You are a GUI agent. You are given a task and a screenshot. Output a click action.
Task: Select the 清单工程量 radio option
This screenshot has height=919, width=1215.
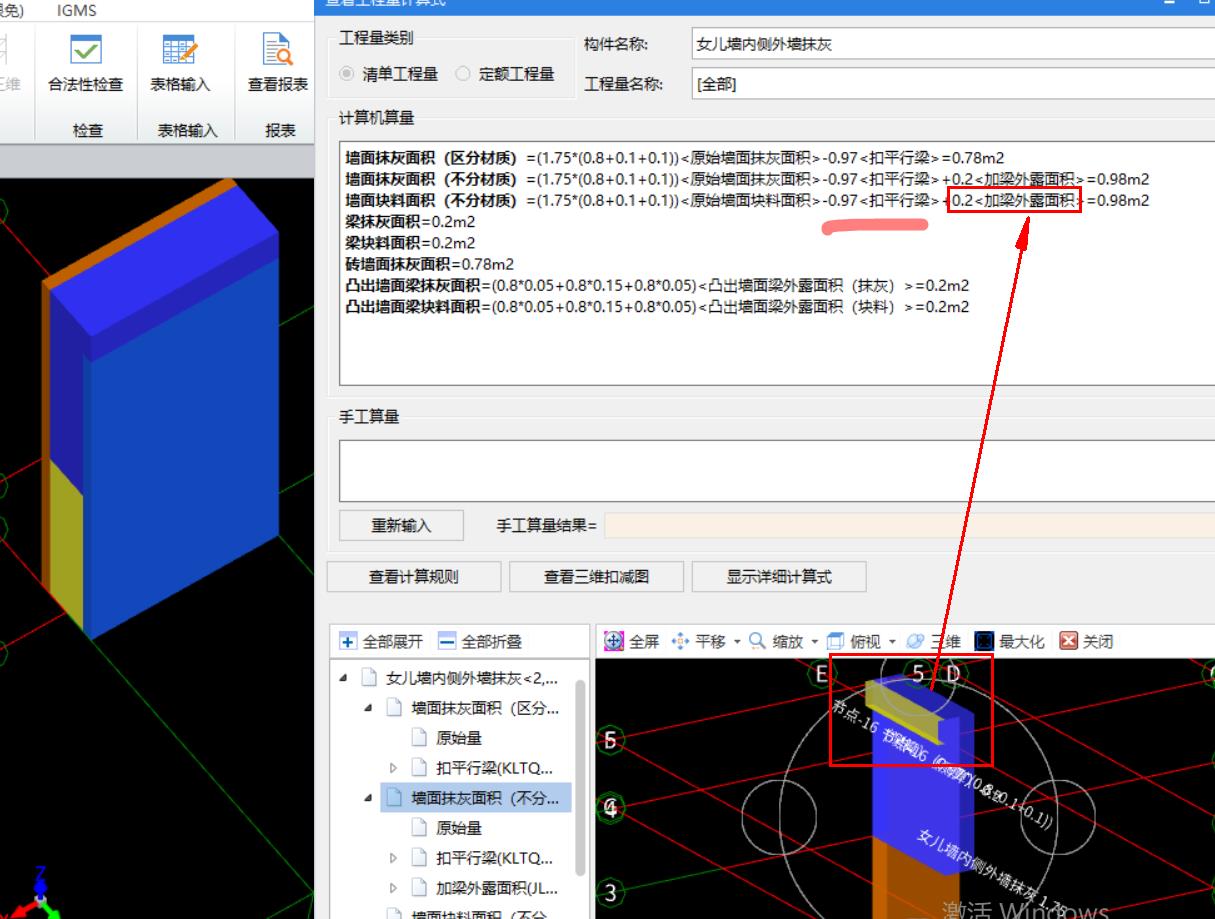(x=346, y=74)
